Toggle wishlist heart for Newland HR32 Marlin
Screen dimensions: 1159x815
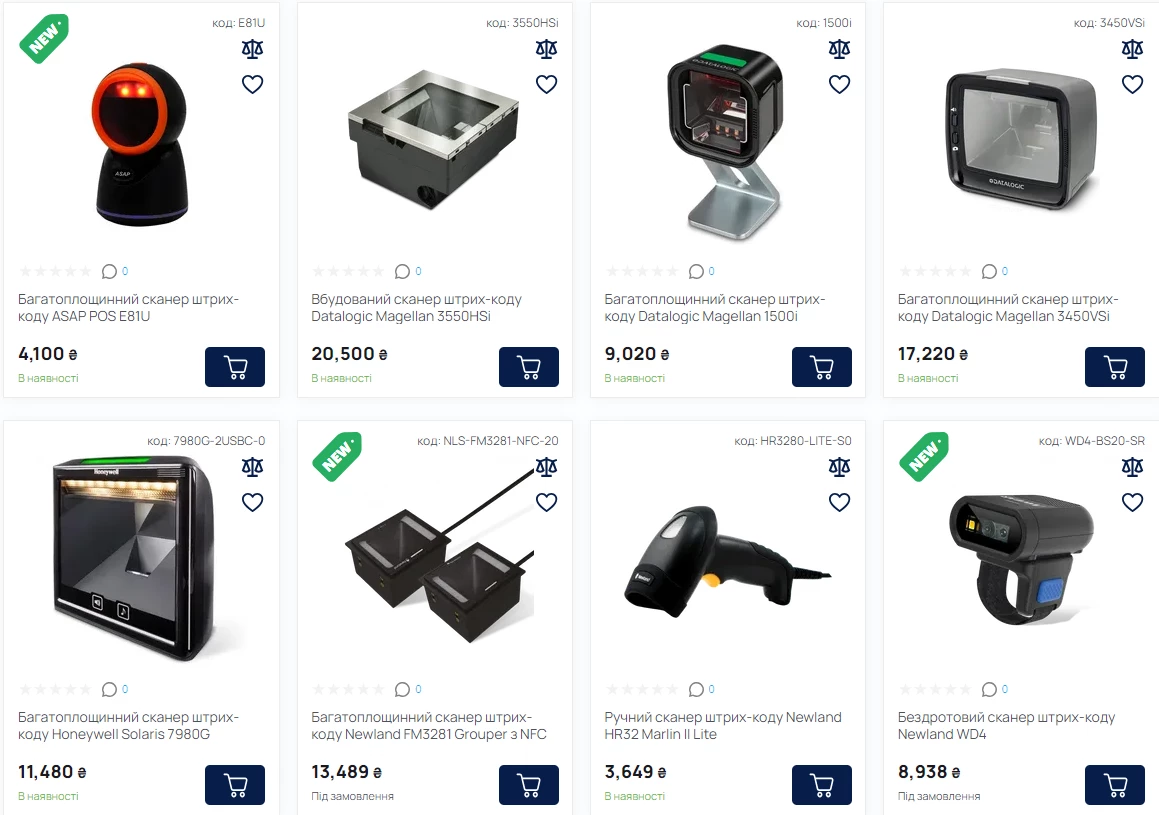pyautogui.click(x=839, y=502)
